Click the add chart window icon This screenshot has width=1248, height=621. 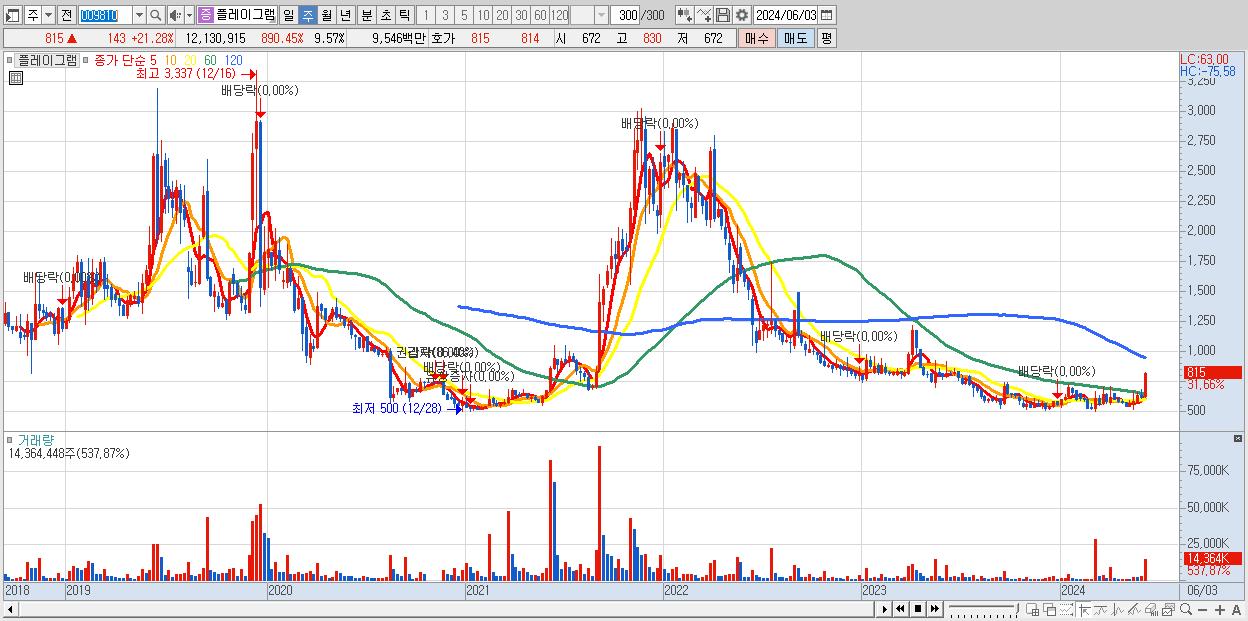[1033, 610]
